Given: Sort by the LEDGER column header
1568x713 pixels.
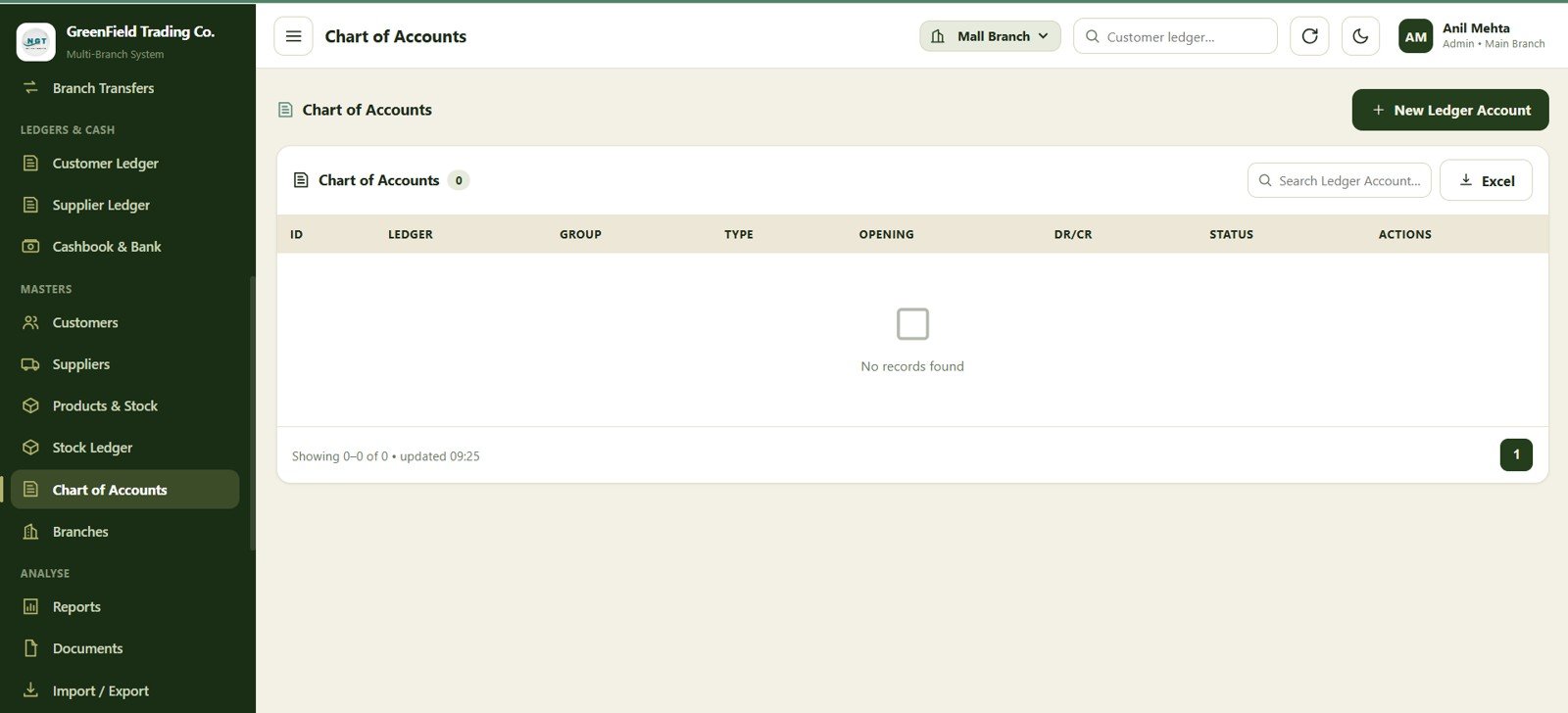Looking at the screenshot, I should (x=411, y=234).
